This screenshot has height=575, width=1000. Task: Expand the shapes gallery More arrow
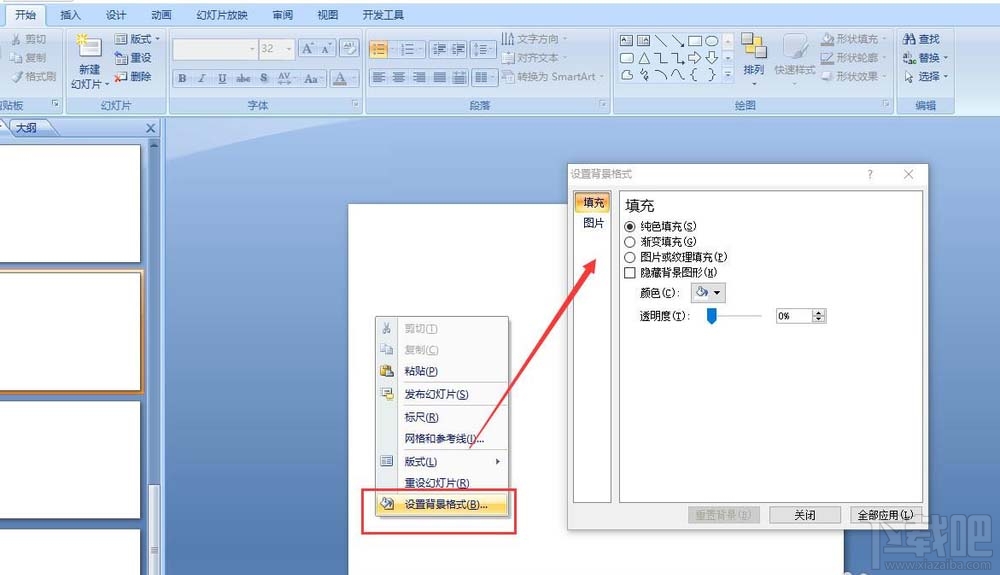point(728,75)
